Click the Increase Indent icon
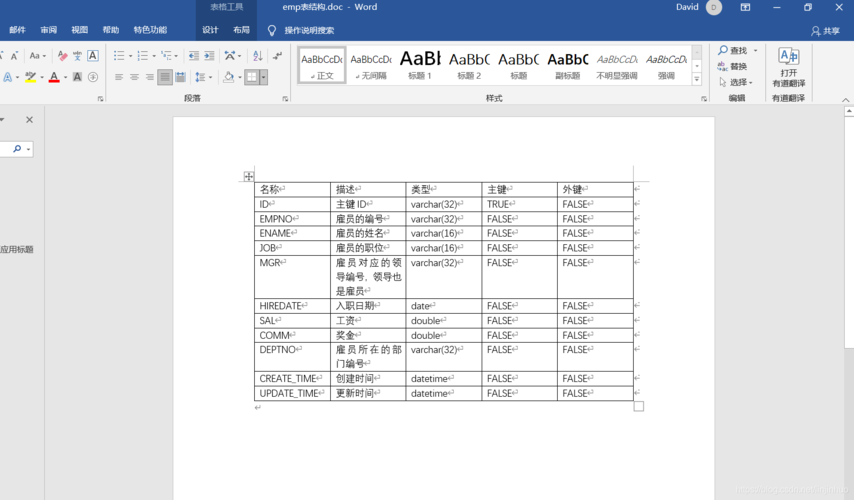This screenshot has height=500, width=854. click(209, 56)
